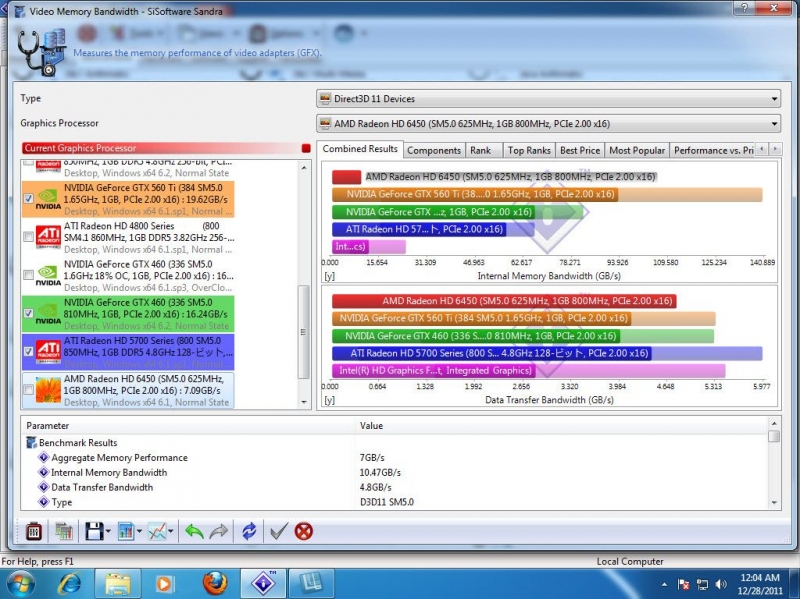Screen dimensions: 800x599
Task: Click the network tray icon
Action: coord(703,584)
